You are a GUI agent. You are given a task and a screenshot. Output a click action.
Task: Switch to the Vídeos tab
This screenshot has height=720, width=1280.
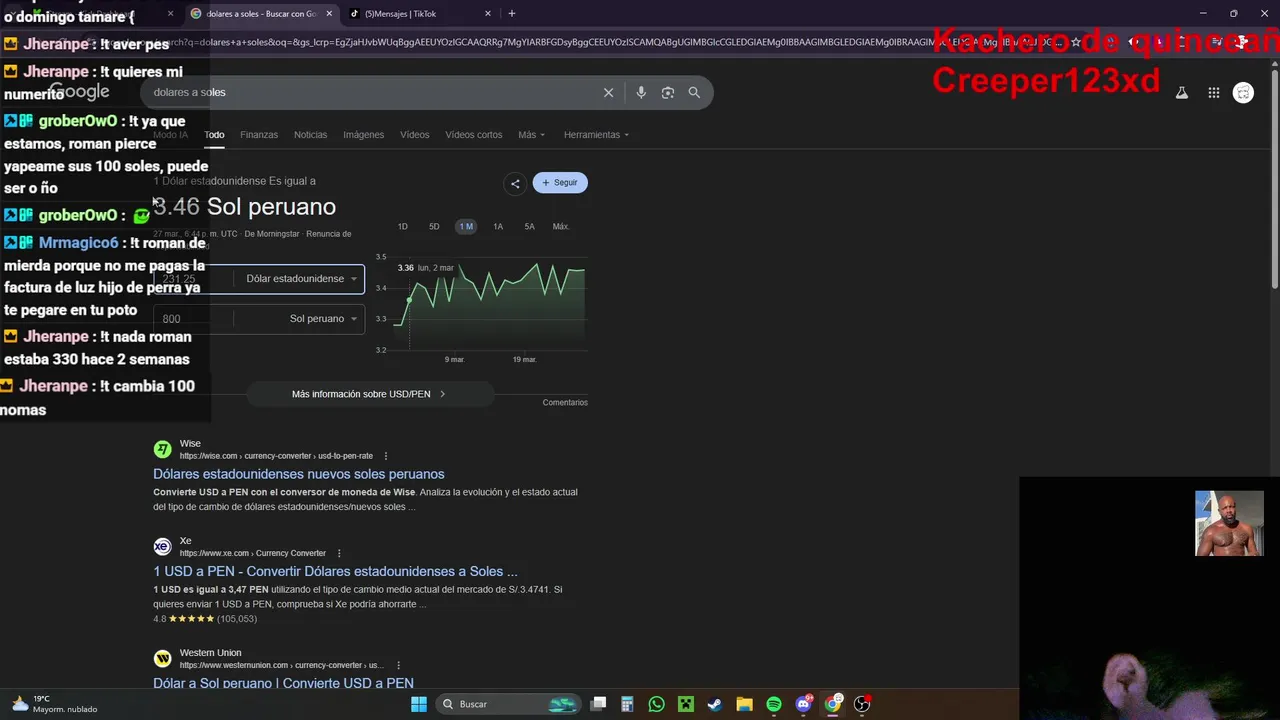(415, 135)
